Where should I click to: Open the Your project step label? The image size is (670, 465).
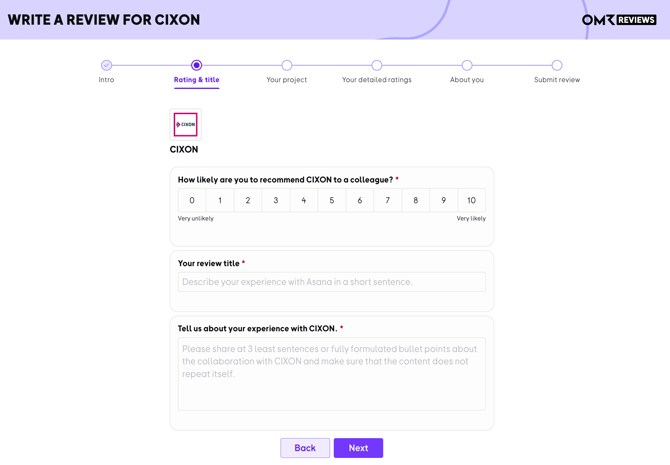click(287, 79)
